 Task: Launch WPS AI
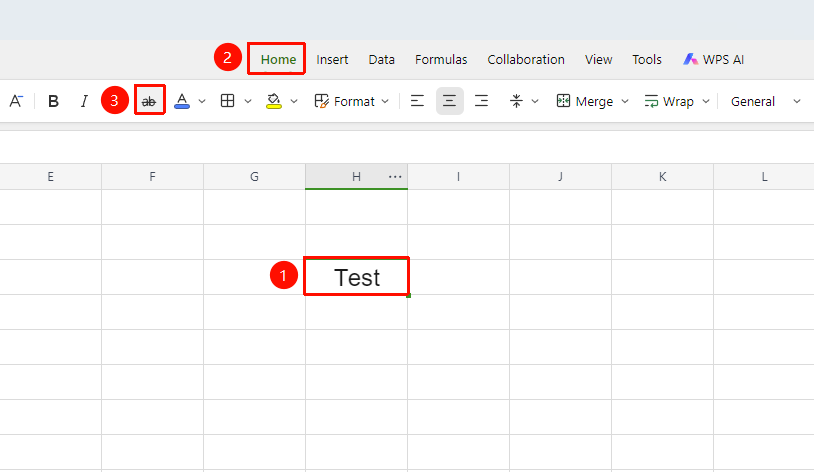(713, 60)
